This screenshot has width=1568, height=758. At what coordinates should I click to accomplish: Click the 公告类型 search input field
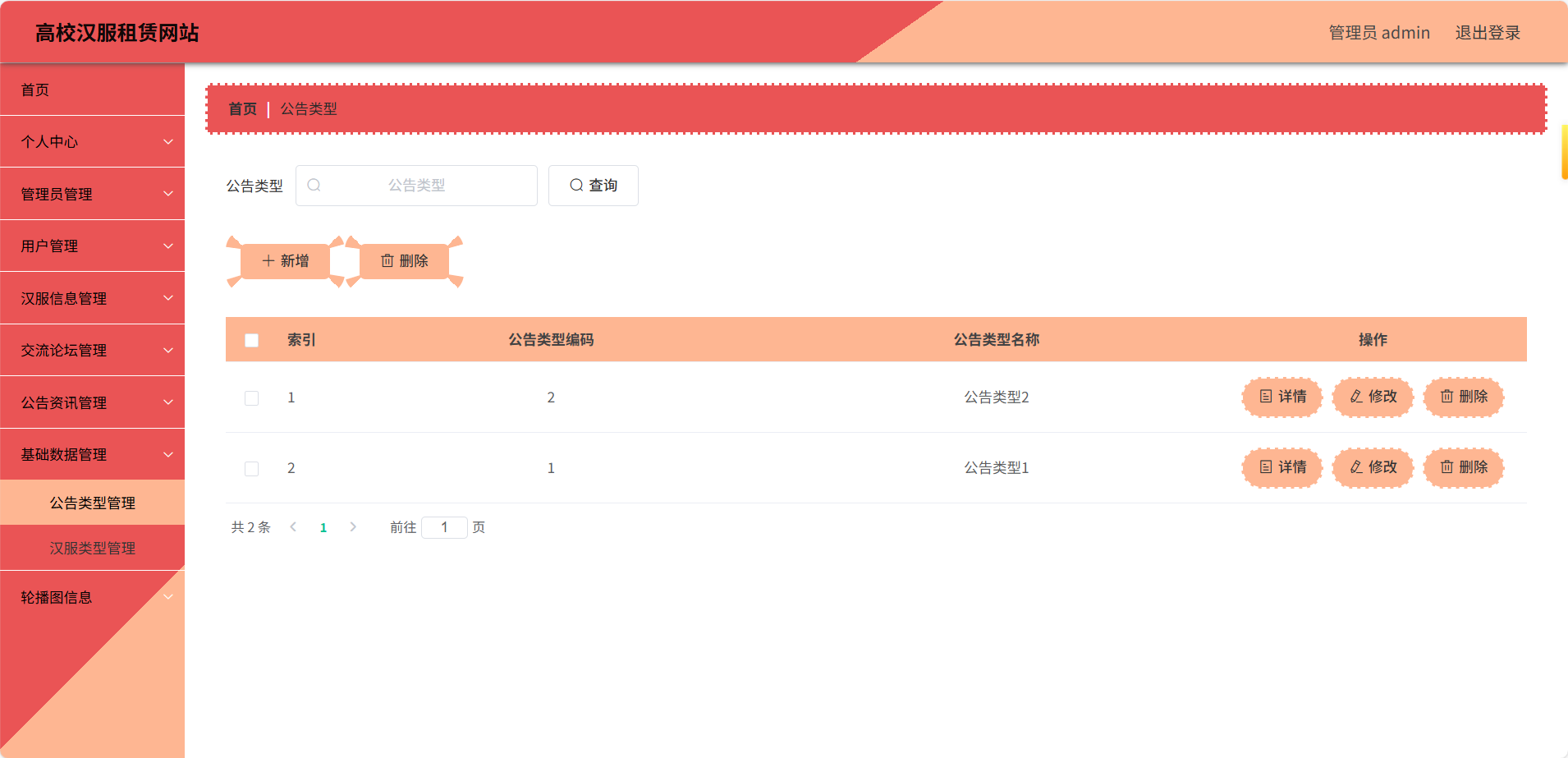coord(416,186)
